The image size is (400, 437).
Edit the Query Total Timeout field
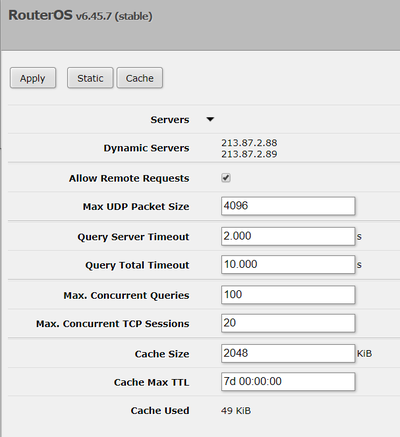pyautogui.click(x=288, y=265)
